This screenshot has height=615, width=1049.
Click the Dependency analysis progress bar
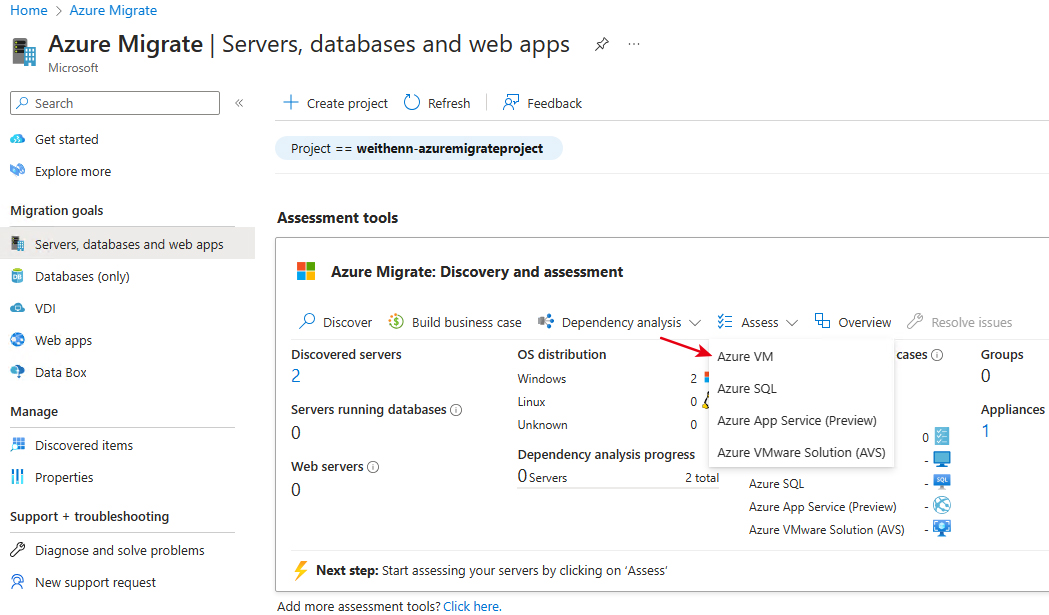click(617, 488)
